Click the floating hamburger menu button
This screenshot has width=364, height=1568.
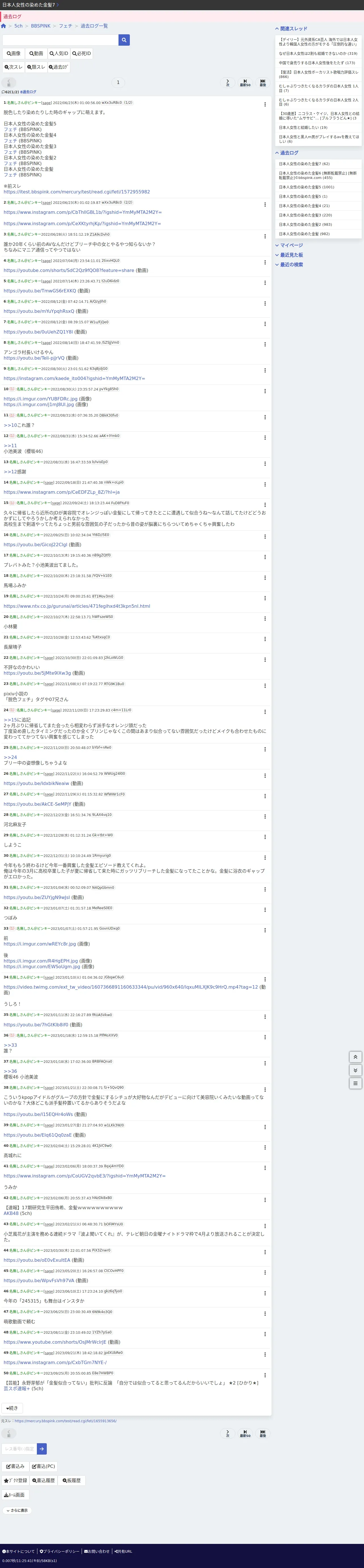(x=356, y=1084)
